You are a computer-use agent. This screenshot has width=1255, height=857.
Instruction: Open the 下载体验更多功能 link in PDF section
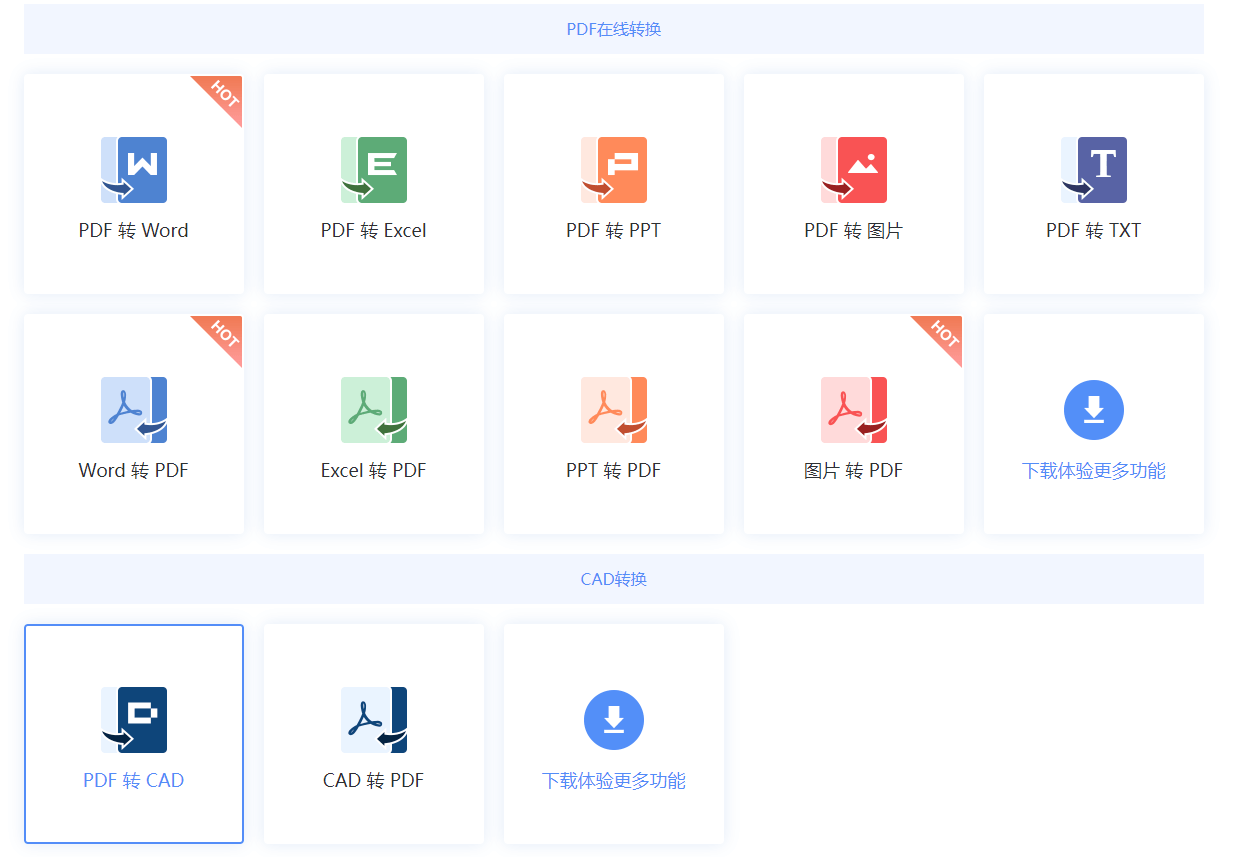coord(1094,471)
